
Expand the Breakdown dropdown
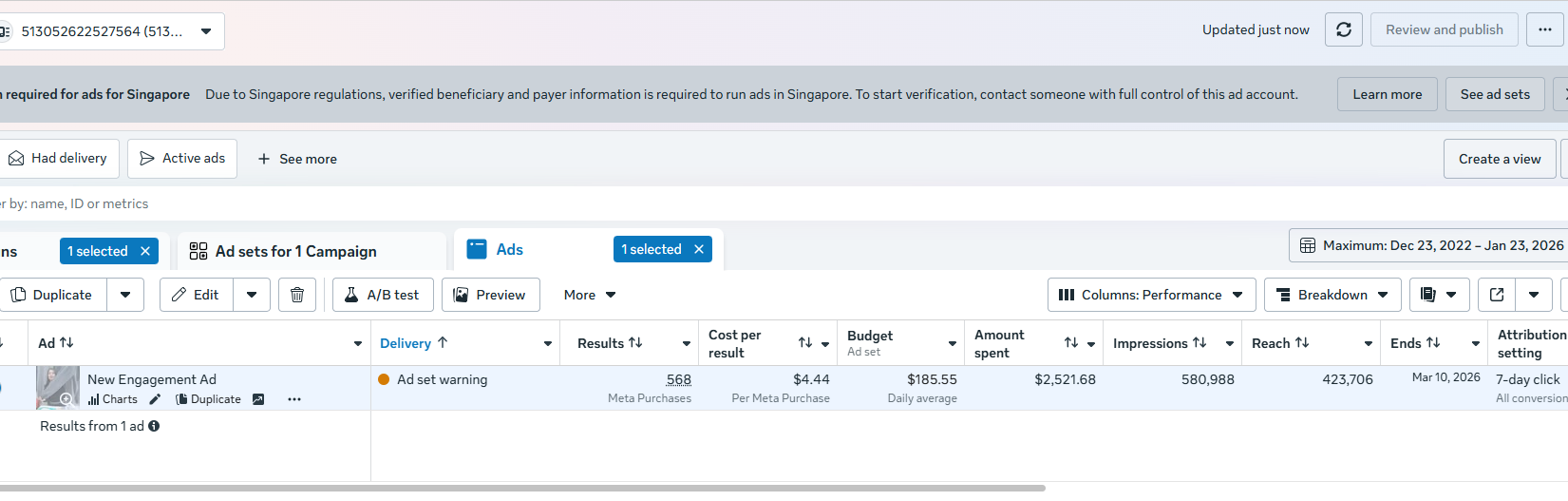pos(1332,295)
